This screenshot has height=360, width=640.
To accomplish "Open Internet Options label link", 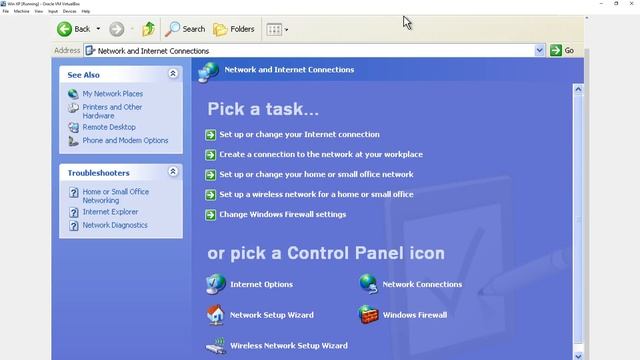I will point(261,284).
